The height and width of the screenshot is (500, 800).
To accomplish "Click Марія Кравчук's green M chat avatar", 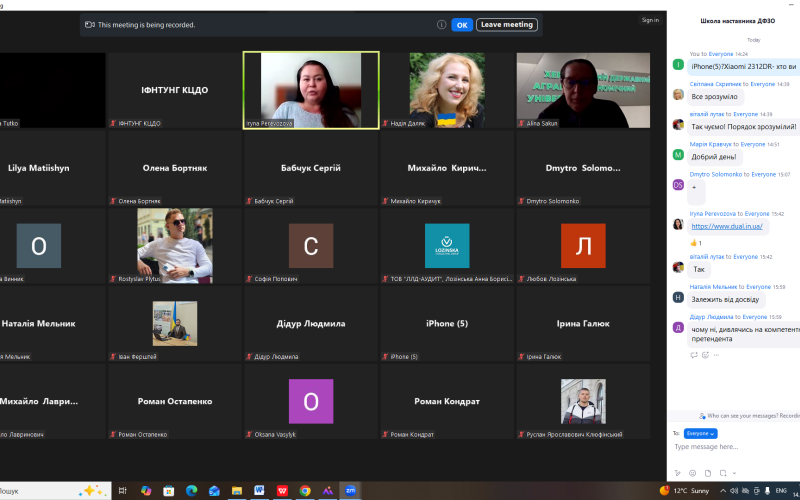I will pyautogui.click(x=678, y=155).
